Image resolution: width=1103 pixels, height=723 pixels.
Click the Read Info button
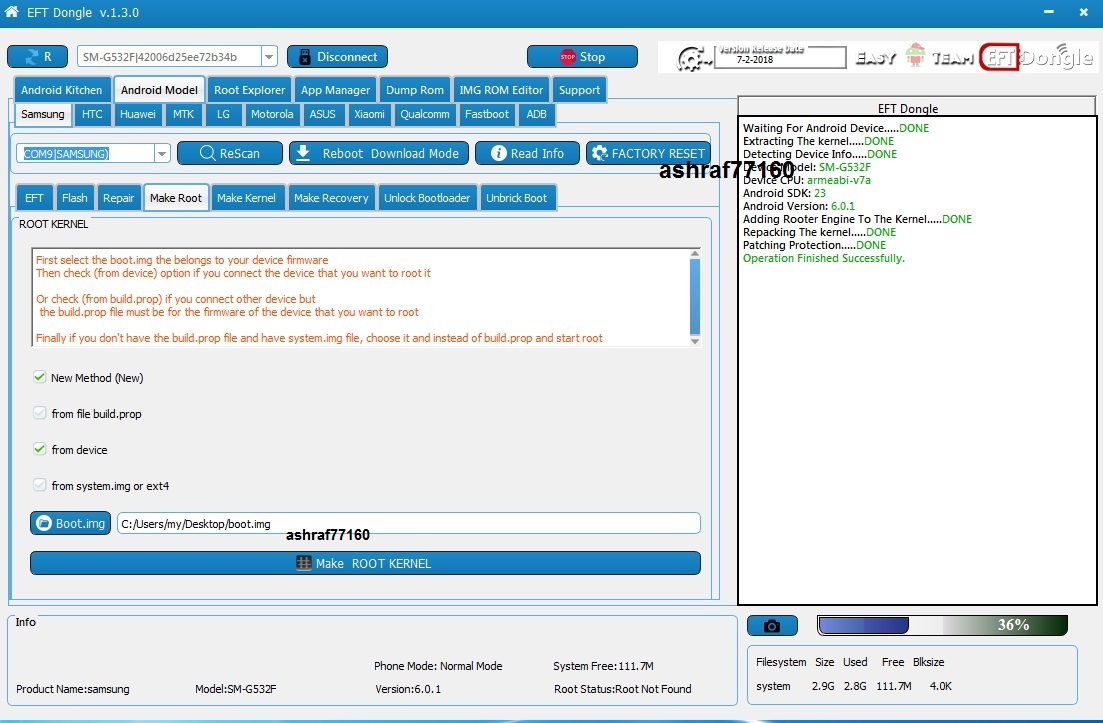(527, 153)
